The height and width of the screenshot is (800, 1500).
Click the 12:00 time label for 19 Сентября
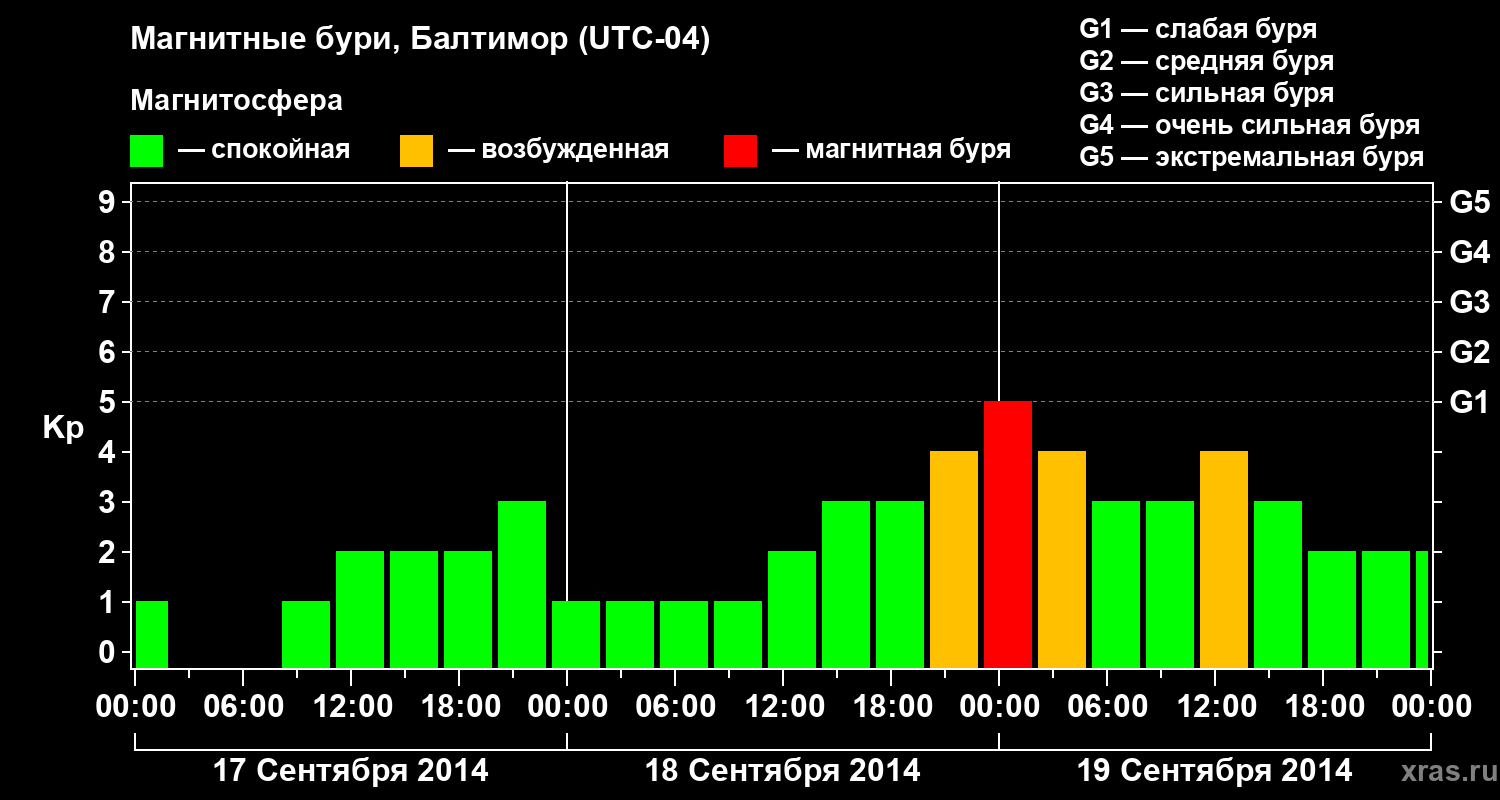[x=1215, y=707]
